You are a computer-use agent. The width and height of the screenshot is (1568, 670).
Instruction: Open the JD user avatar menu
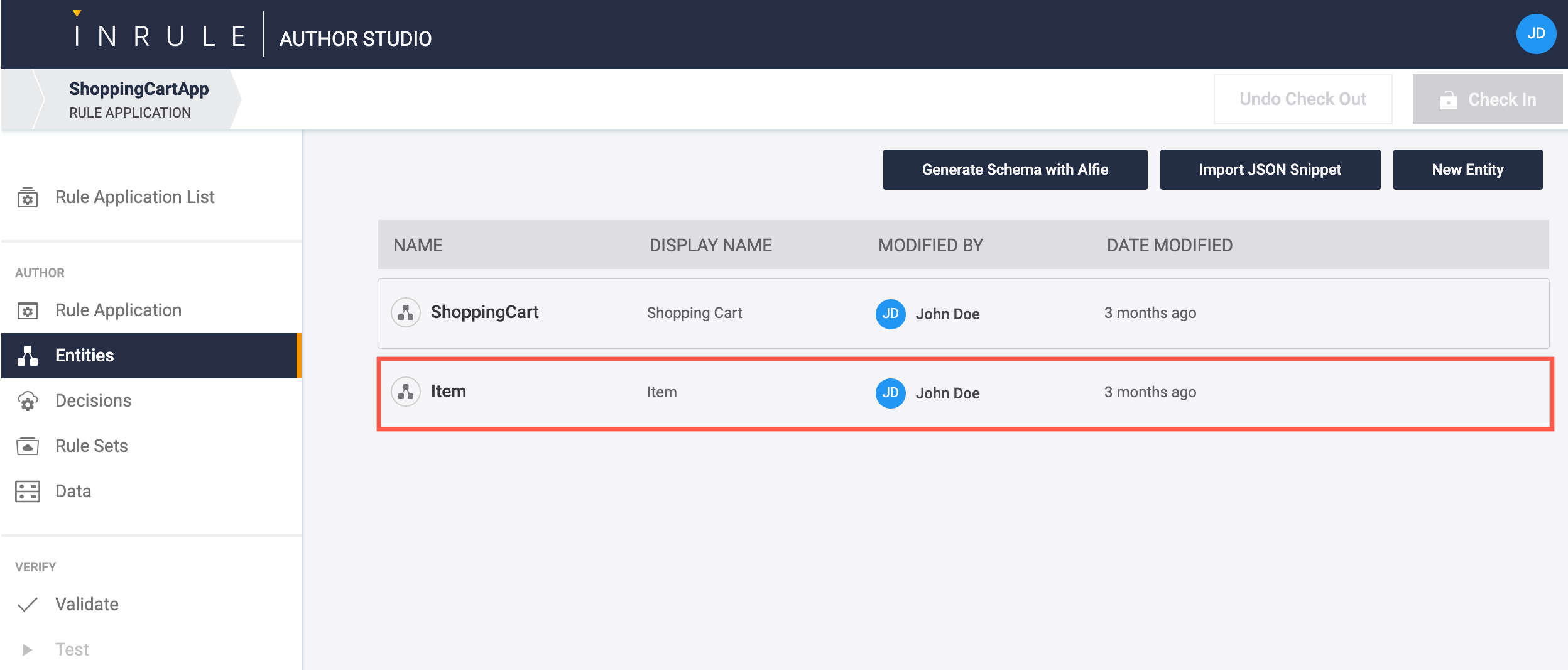coord(1535,34)
